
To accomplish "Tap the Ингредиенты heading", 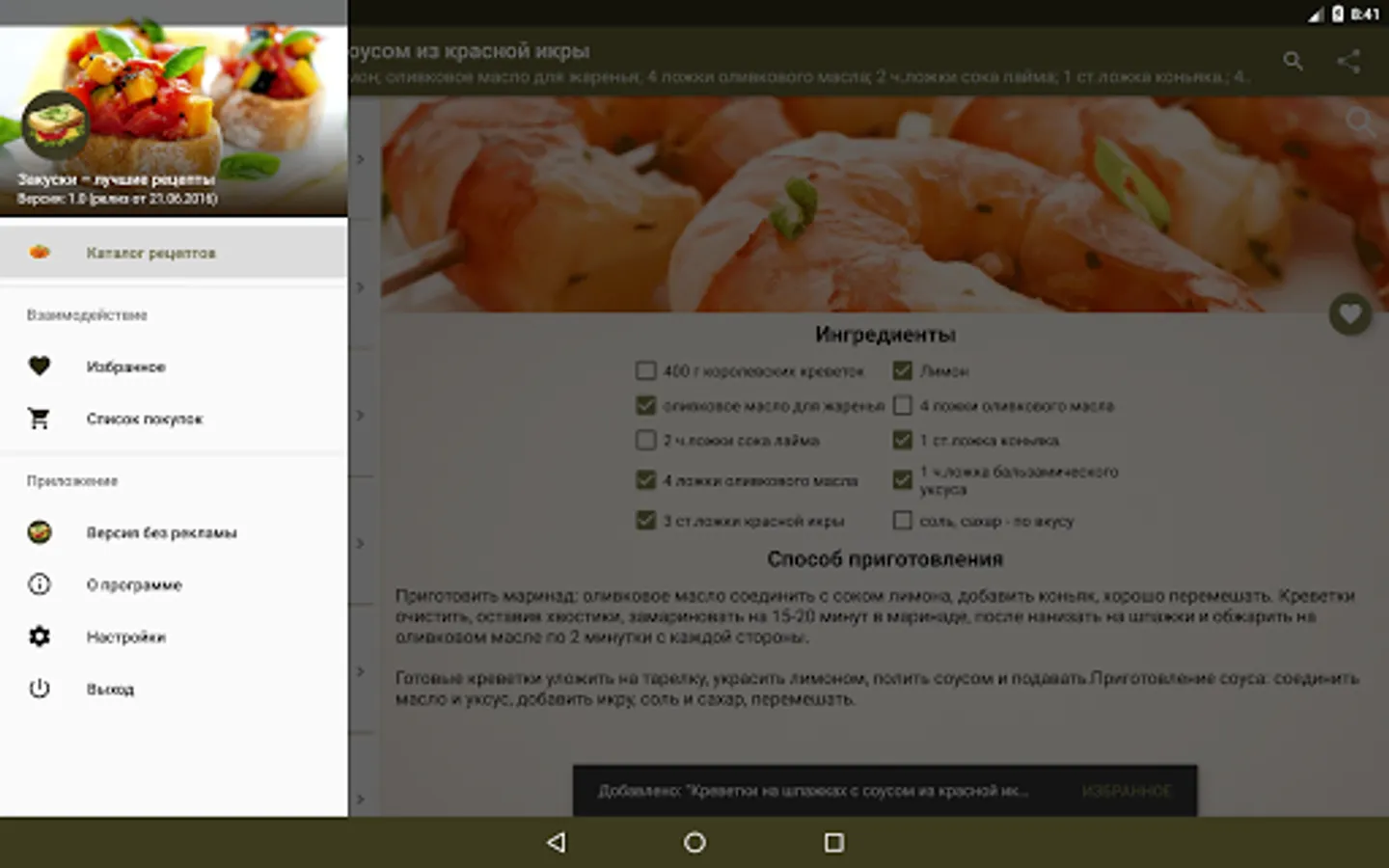I will pos(885,335).
